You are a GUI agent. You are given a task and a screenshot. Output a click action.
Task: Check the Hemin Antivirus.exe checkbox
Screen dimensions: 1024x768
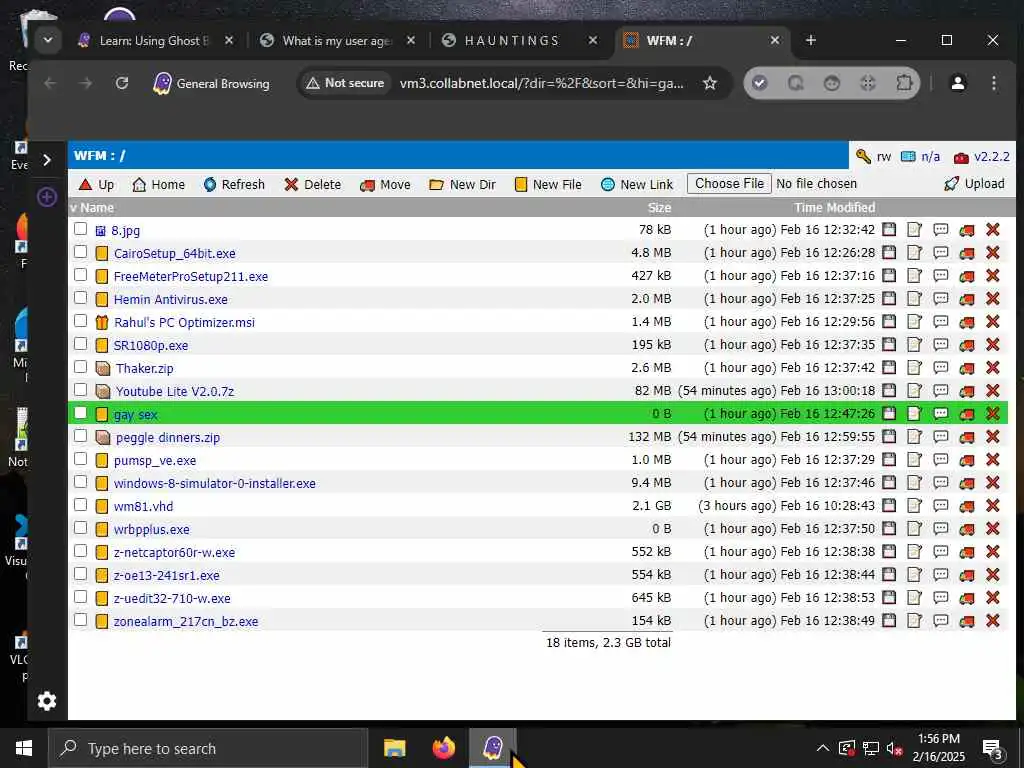coord(80,297)
